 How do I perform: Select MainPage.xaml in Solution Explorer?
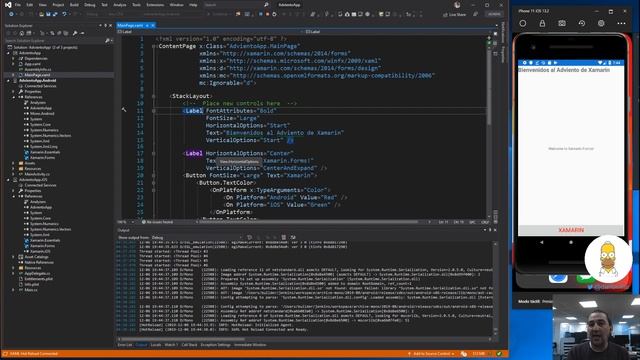[38, 75]
